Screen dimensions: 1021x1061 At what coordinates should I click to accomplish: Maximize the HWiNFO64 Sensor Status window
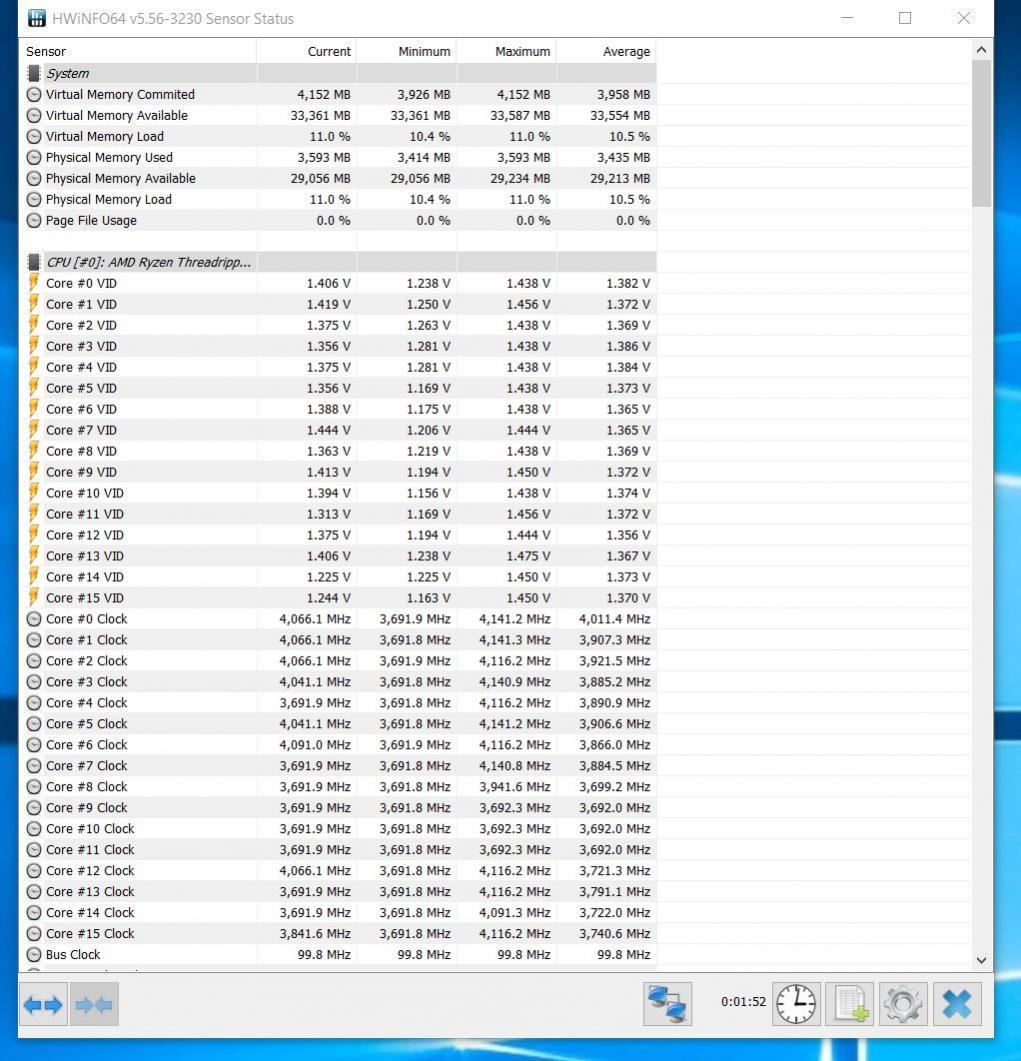(905, 18)
